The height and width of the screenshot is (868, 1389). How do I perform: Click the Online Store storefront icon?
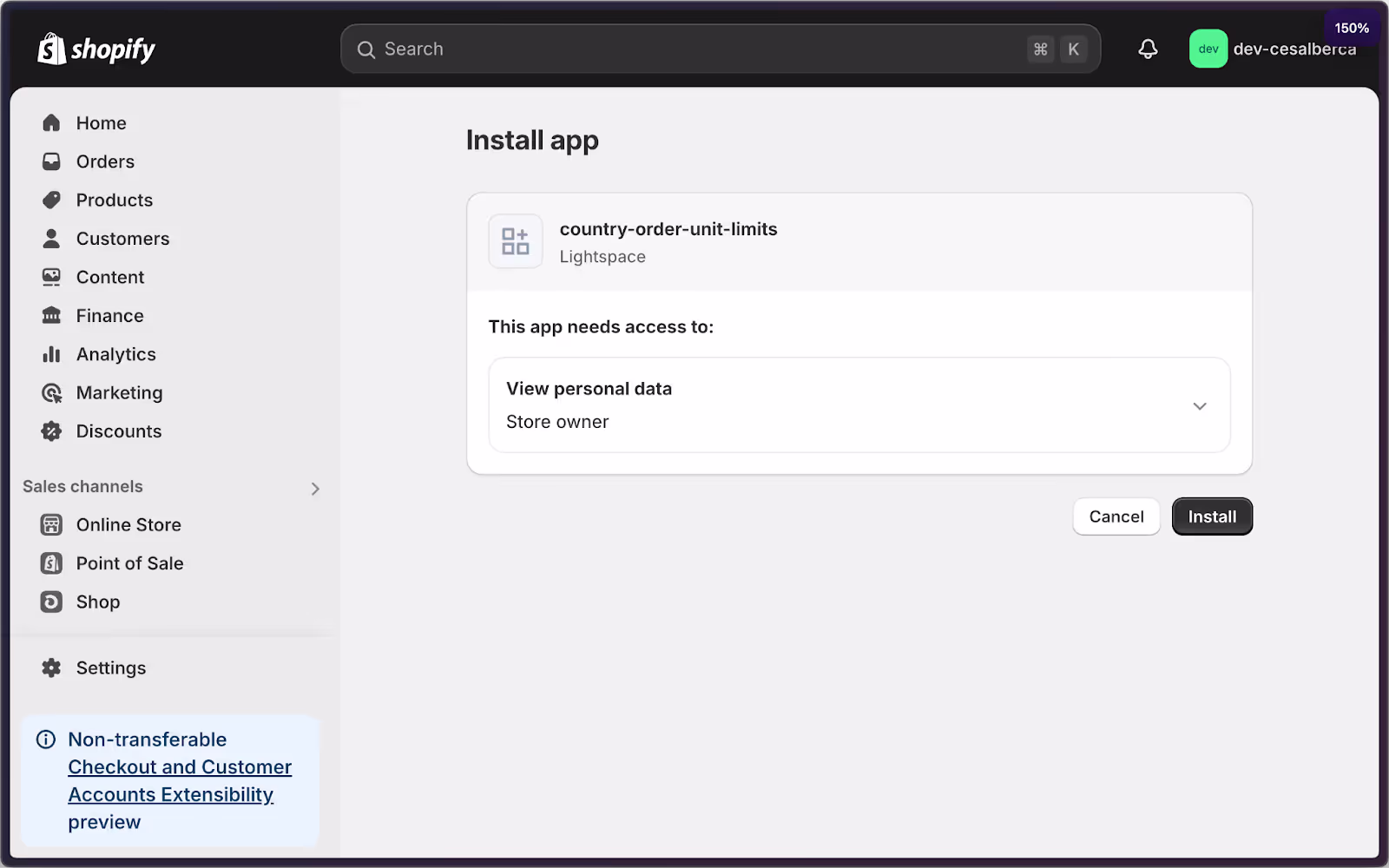[51, 525]
